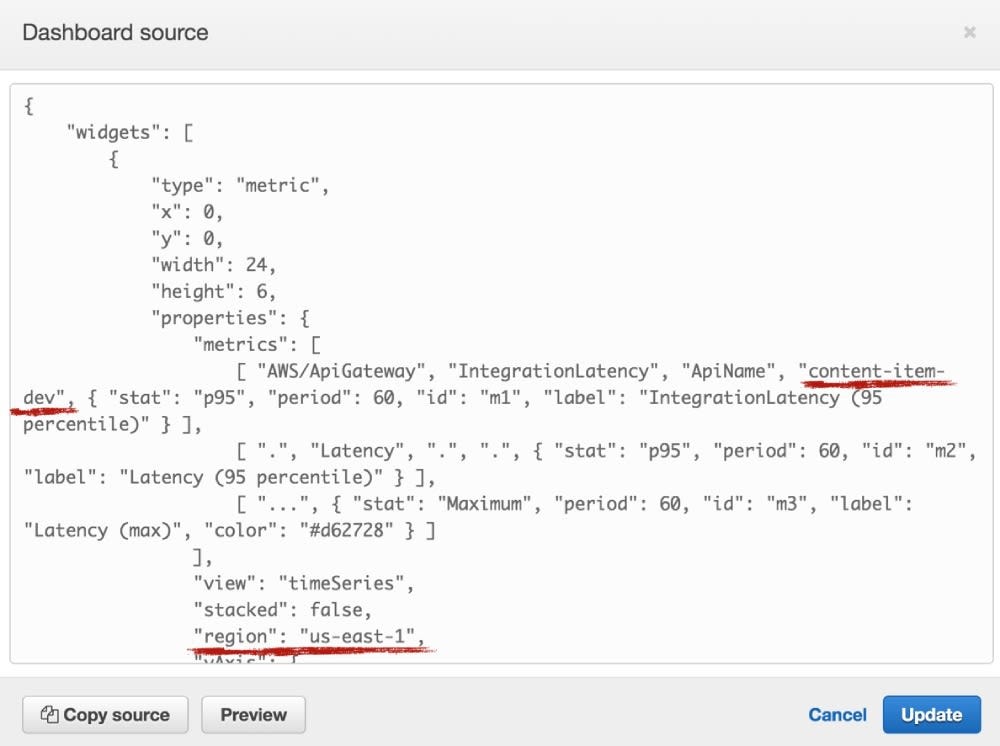Click the "widgets" key in the source
The width and height of the screenshot is (1000, 746).
pos(114,133)
